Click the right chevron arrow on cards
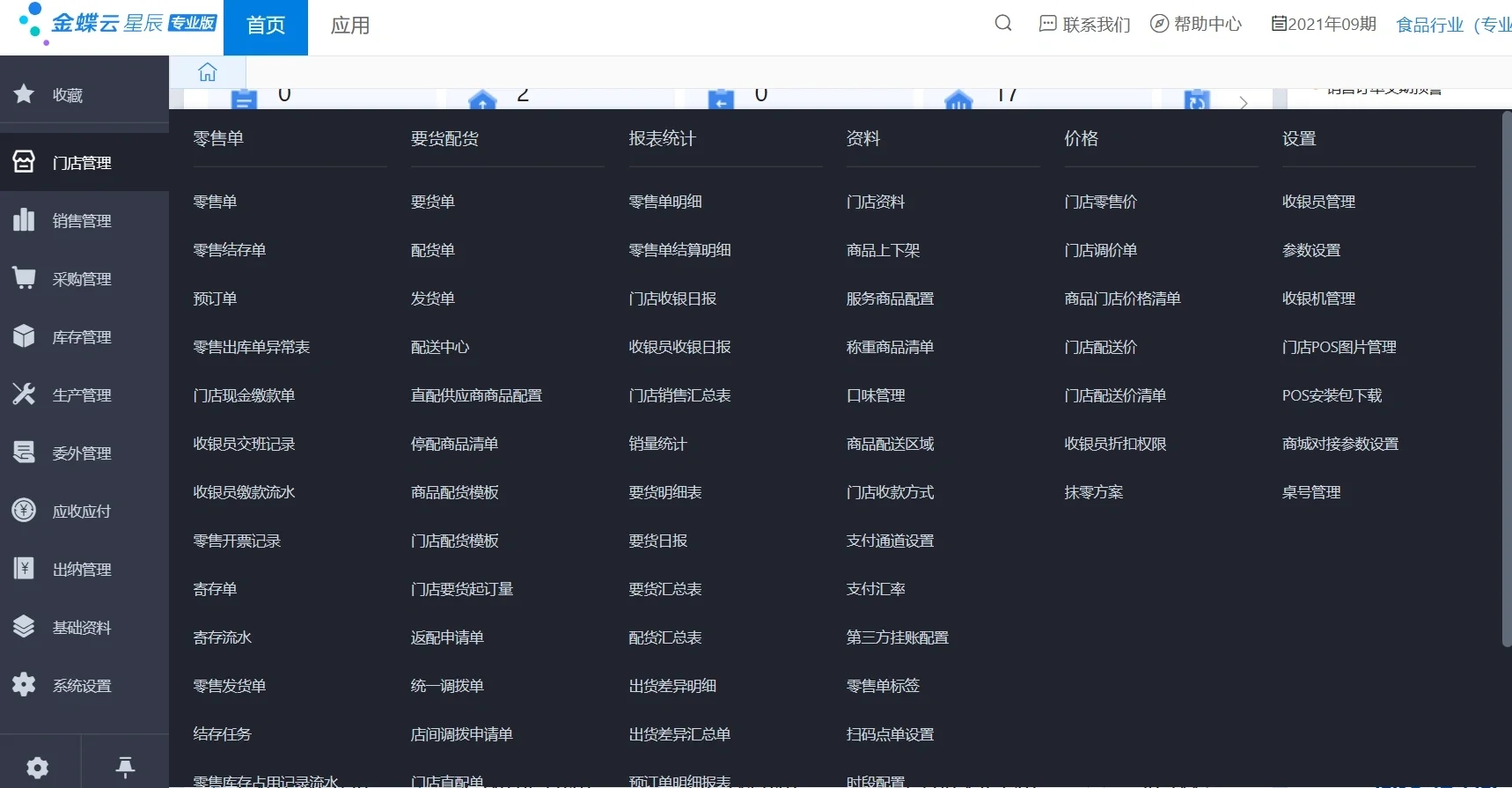Image resolution: width=1512 pixels, height=788 pixels. click(x=1243, y=103)
